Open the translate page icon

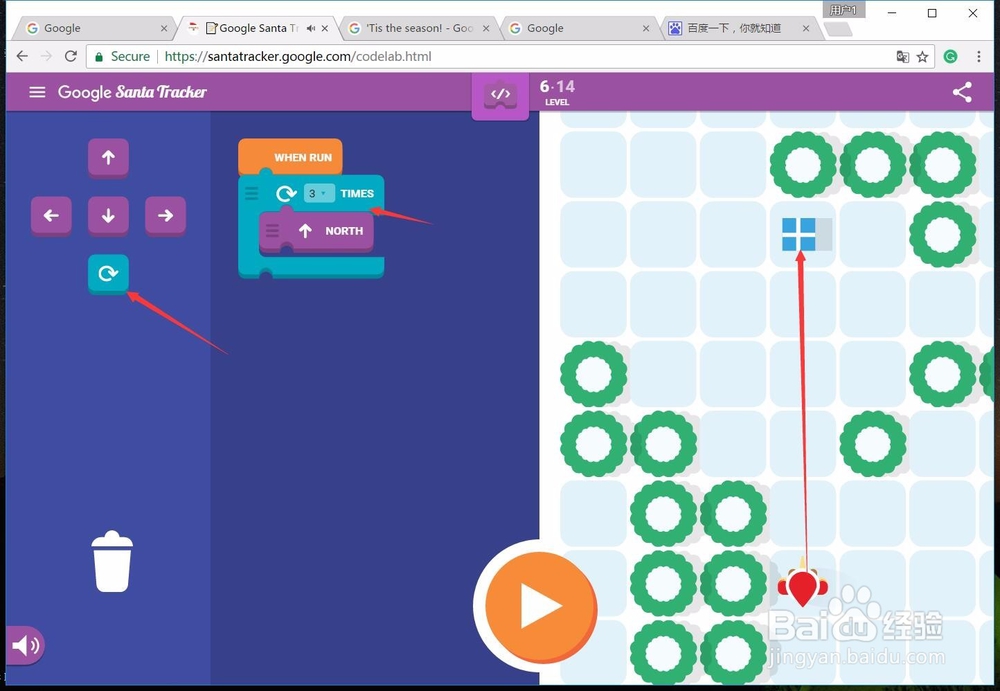[902, 57]
